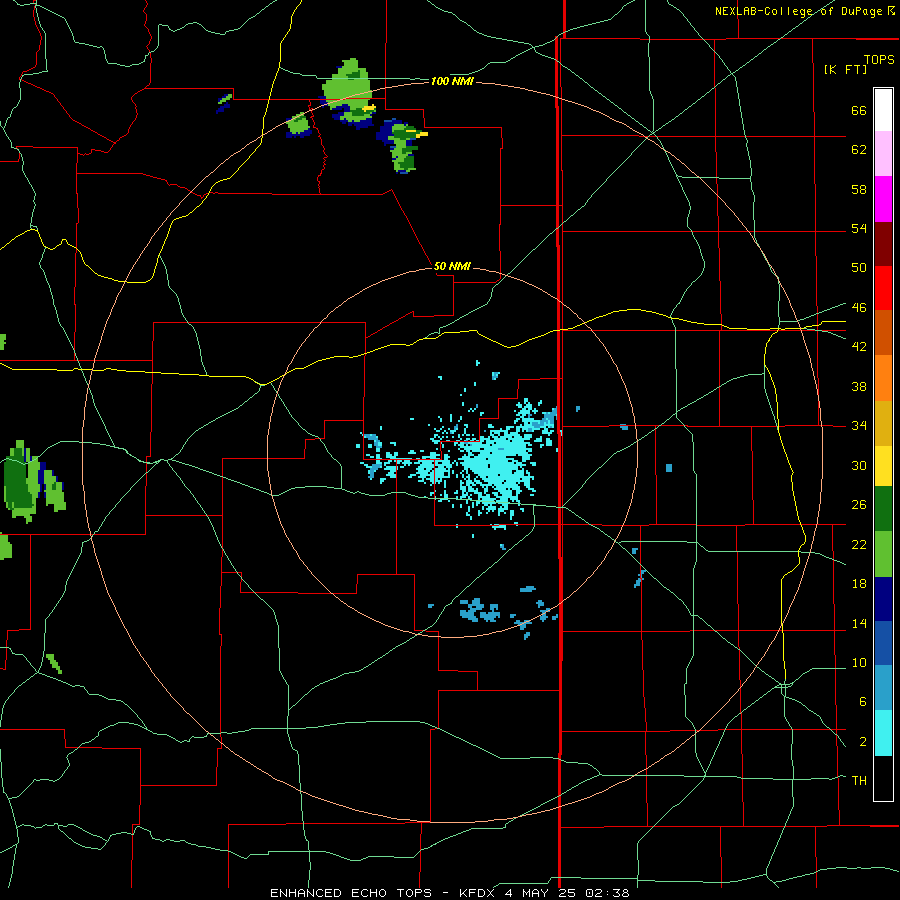Click the legend value 50

click(859, 268)
